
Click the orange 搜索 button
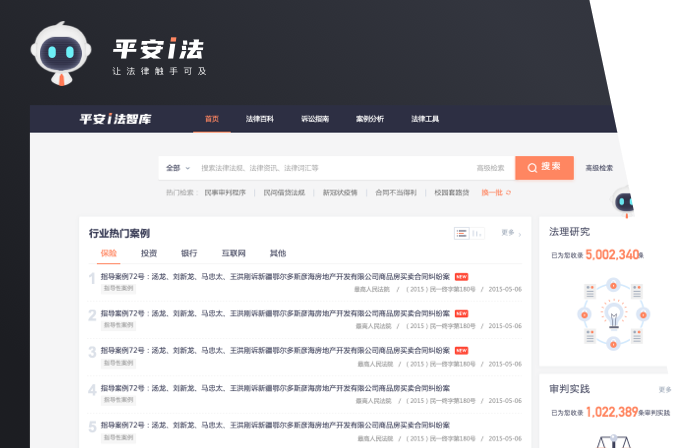click(x=544, y=168)
